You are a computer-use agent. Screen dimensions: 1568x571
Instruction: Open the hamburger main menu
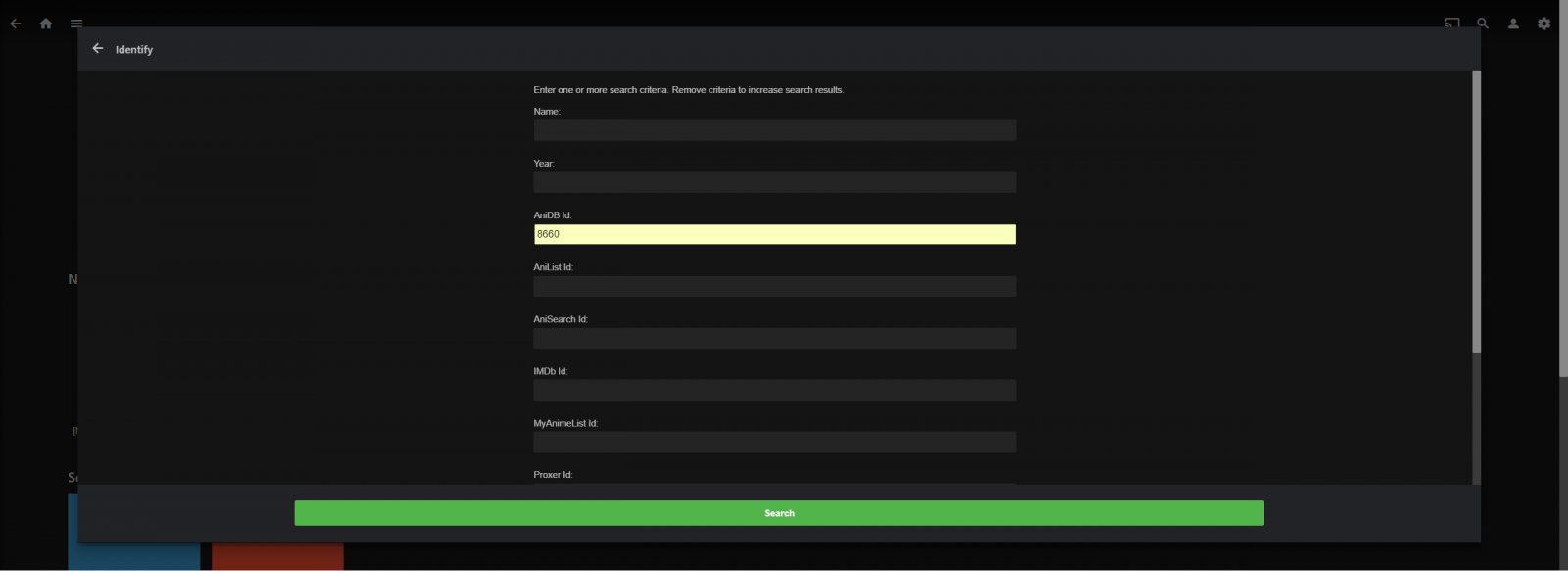point(76,24)
